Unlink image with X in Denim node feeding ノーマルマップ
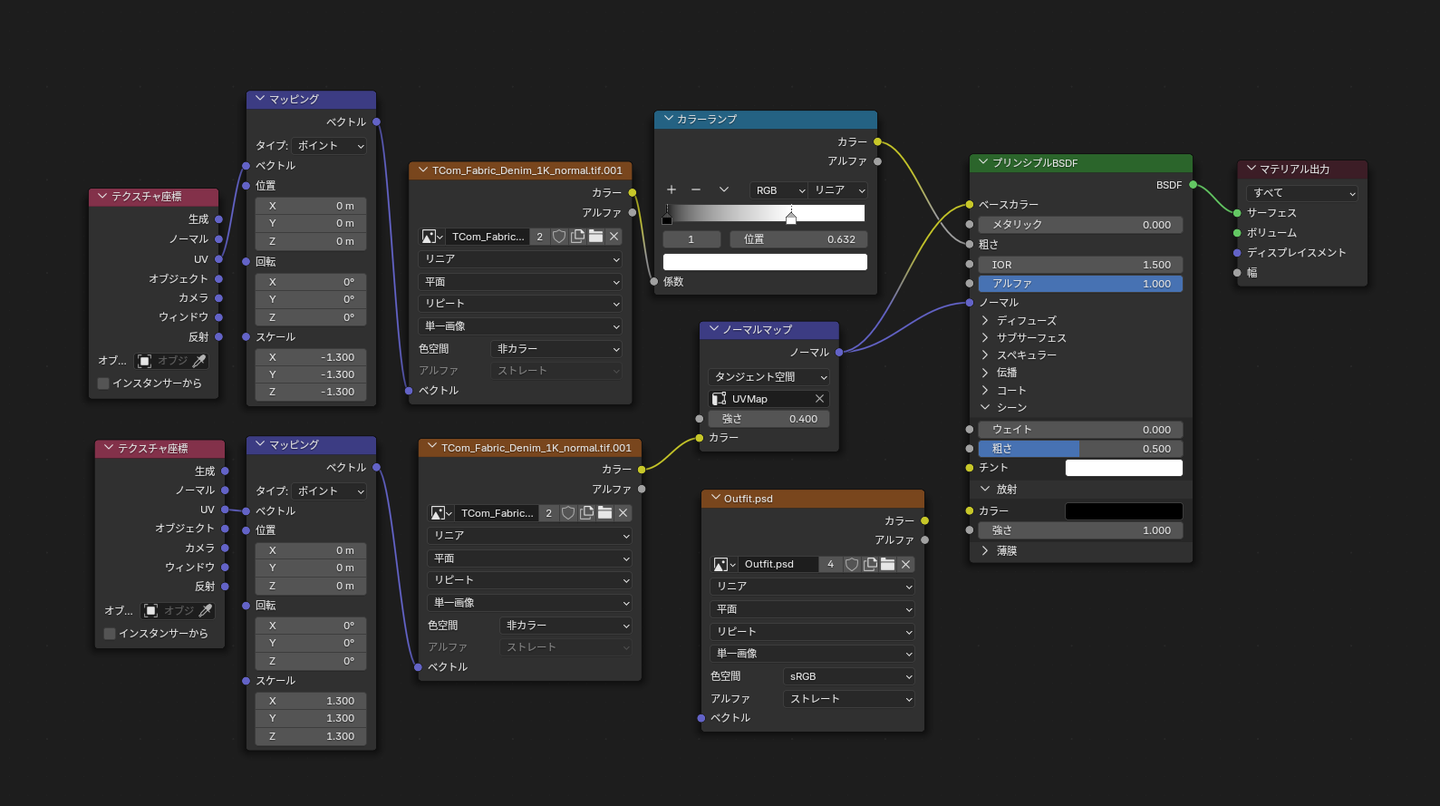This screenshot has height=806, width=1440. pos(623,513)
